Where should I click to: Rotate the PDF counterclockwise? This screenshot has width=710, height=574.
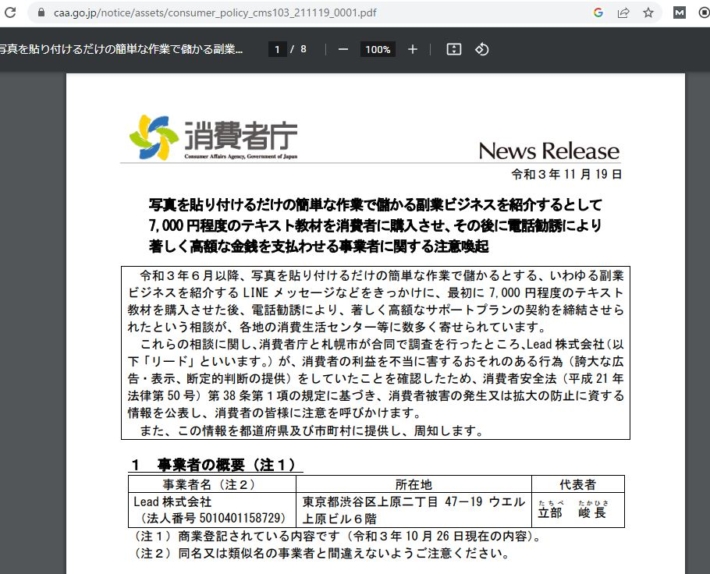point(482,49)
